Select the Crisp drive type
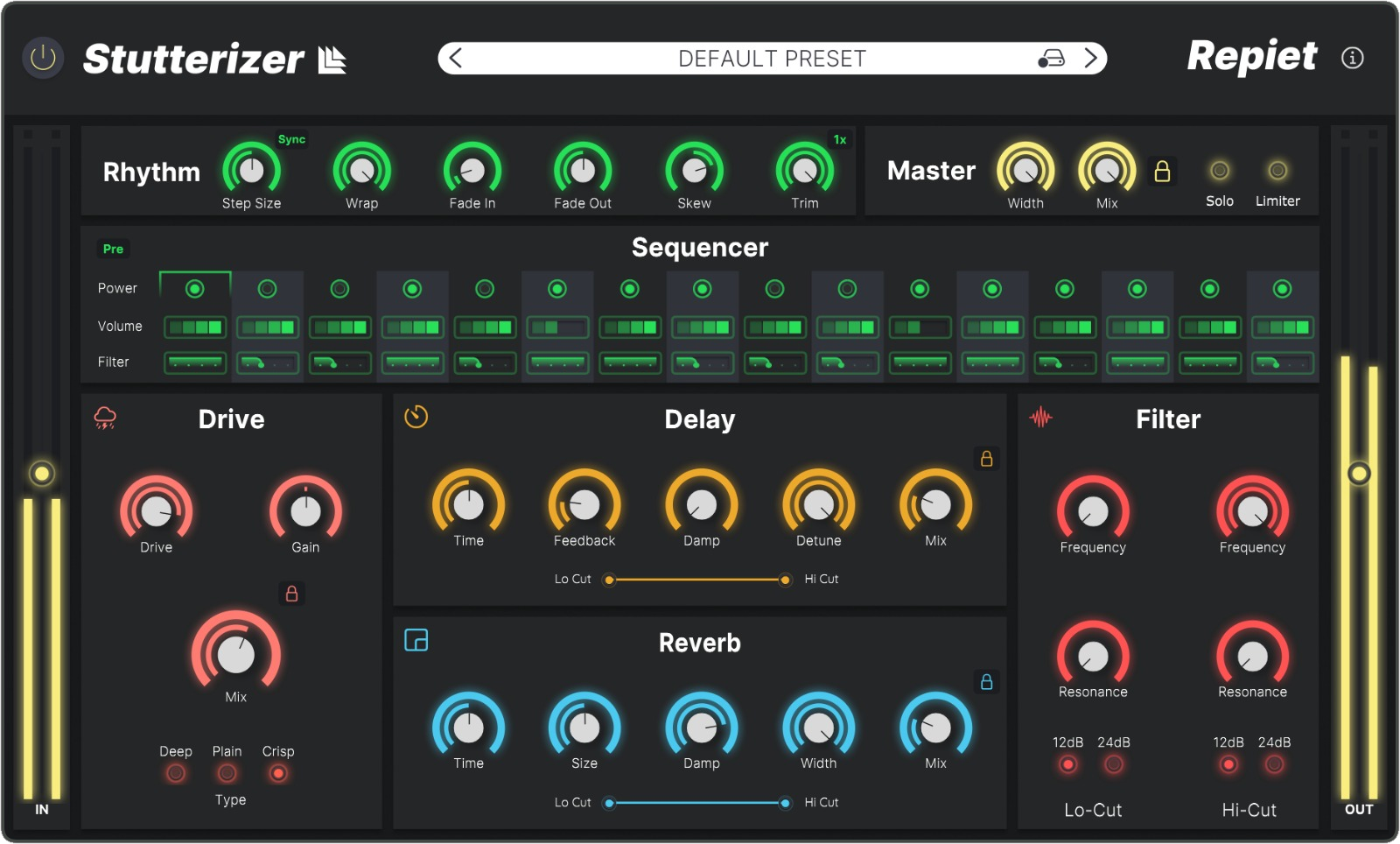1400x844 pixels. [x=278, y=773]
